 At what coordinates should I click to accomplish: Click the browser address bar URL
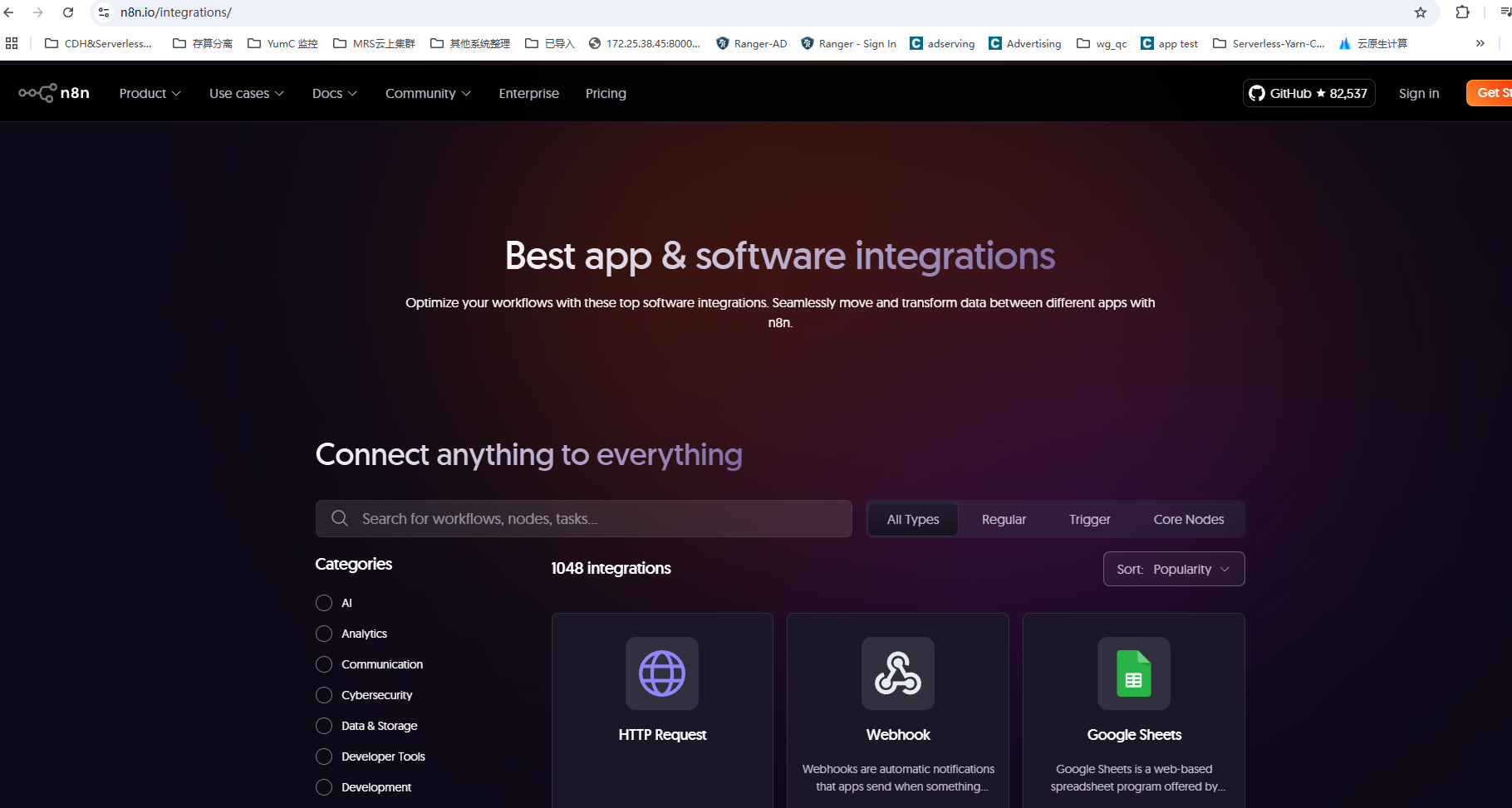click(x=176, y=12)
